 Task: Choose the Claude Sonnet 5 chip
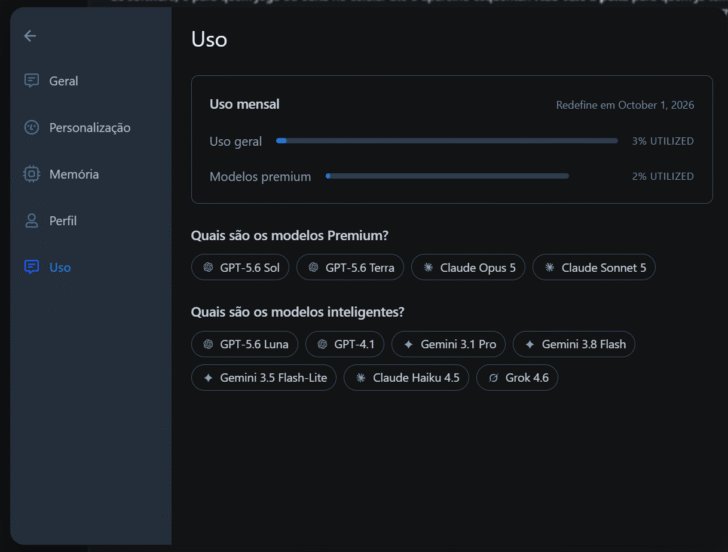(594, 267)
